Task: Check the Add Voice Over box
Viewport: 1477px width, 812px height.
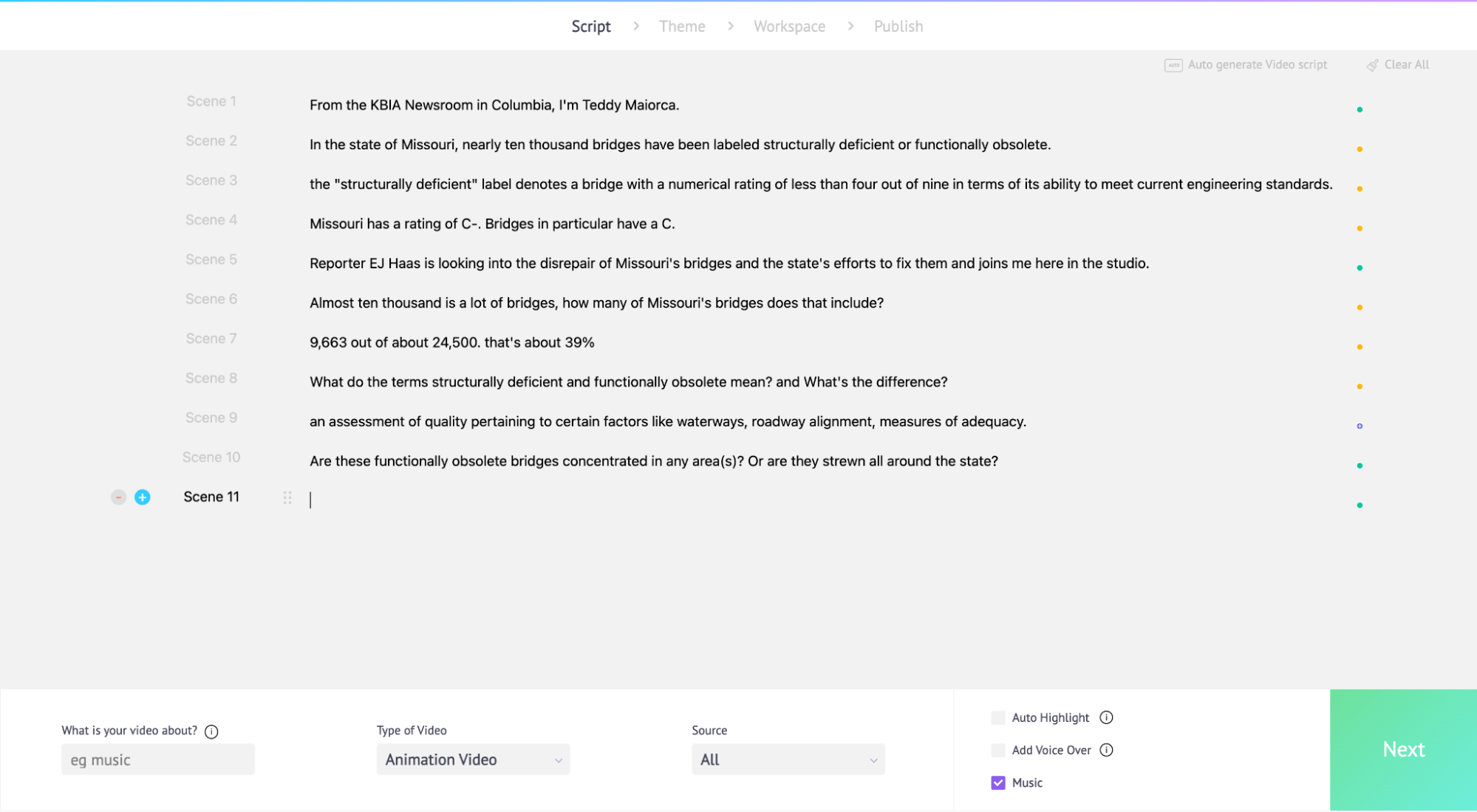Action: 998,750
